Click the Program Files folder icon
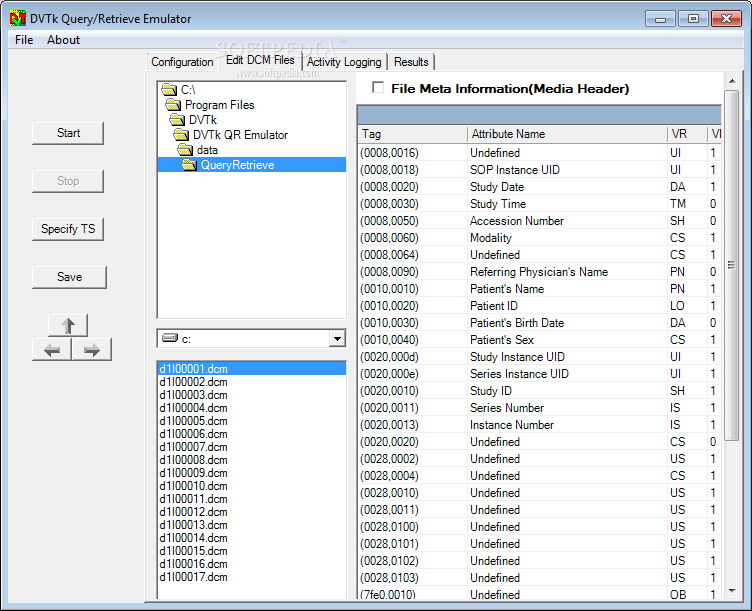The width and height of the screenshot is (752, 611). point(173,105)
